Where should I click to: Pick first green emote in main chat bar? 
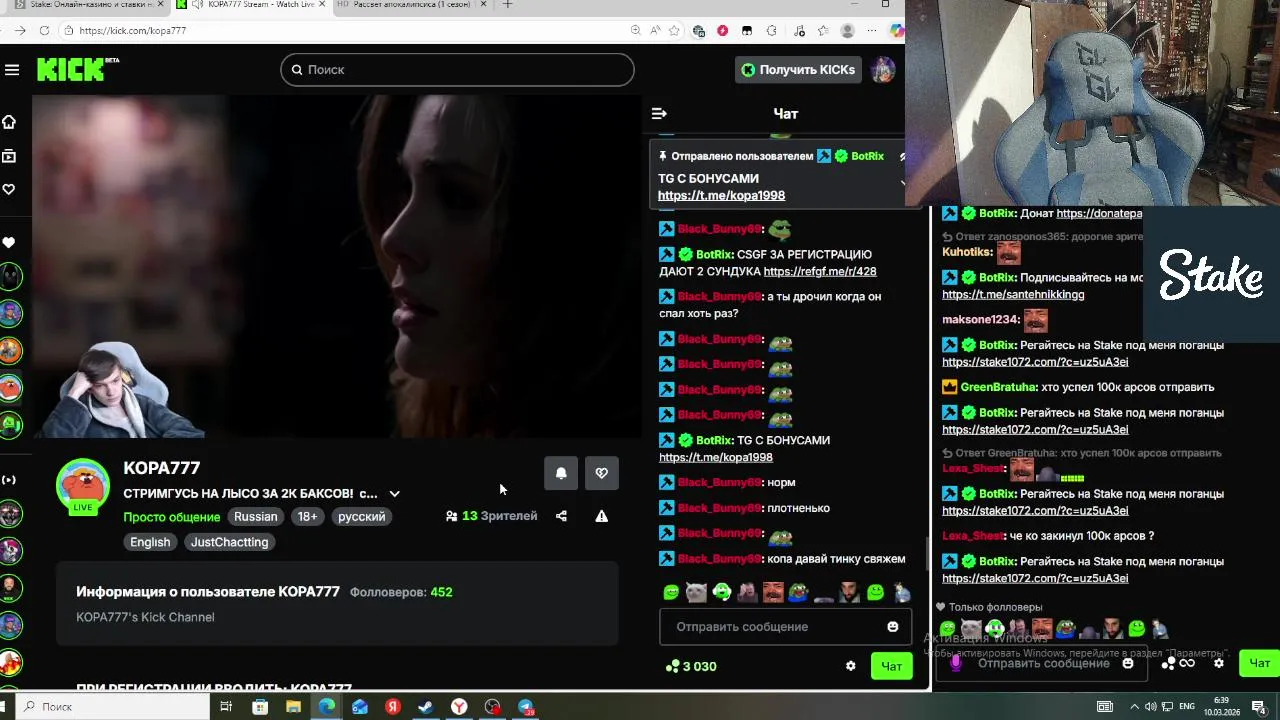[671, 592]
